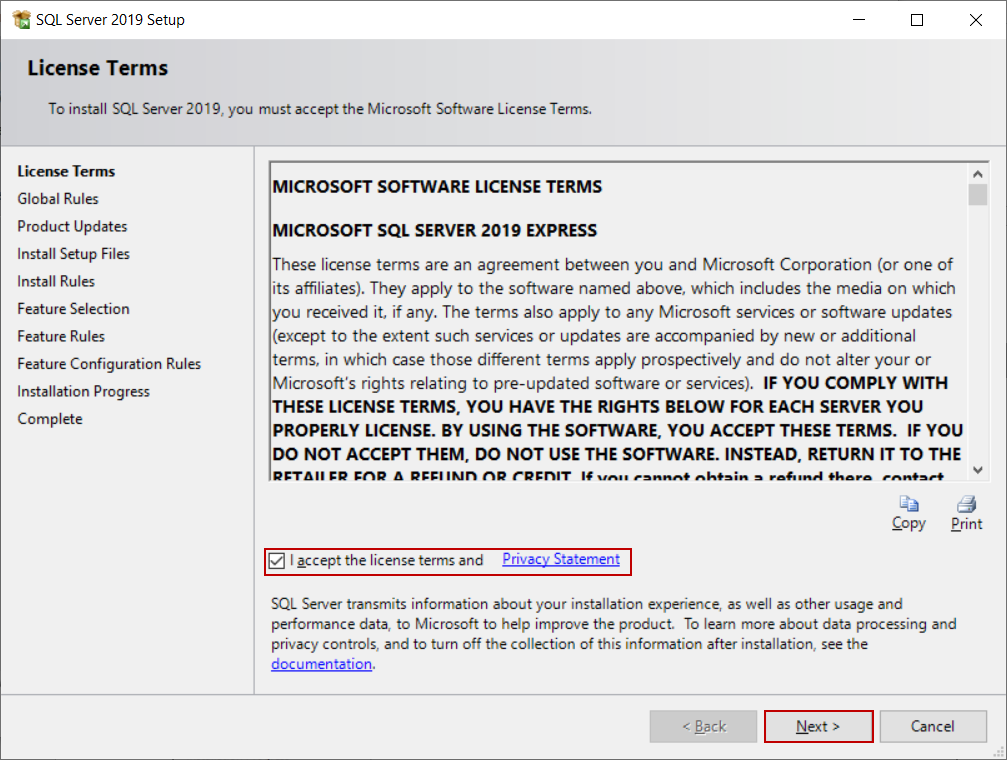
Task: Open the documentation link
Action: tap(321, 664)
